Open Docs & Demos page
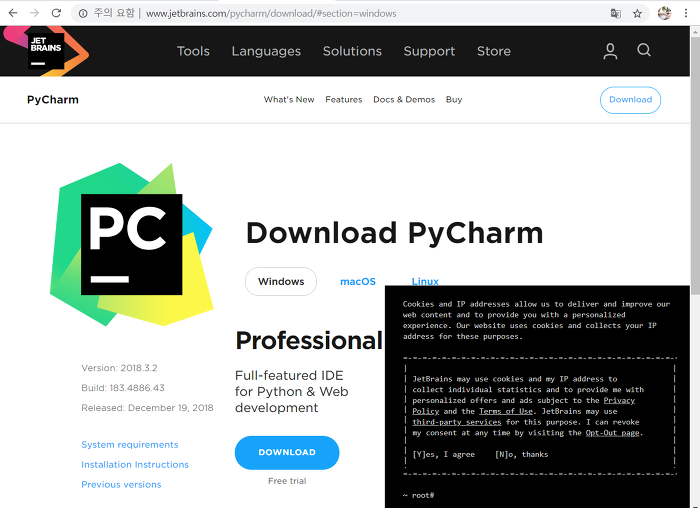Viewport: 700px width, 508px height. click(x=404, y=100)
